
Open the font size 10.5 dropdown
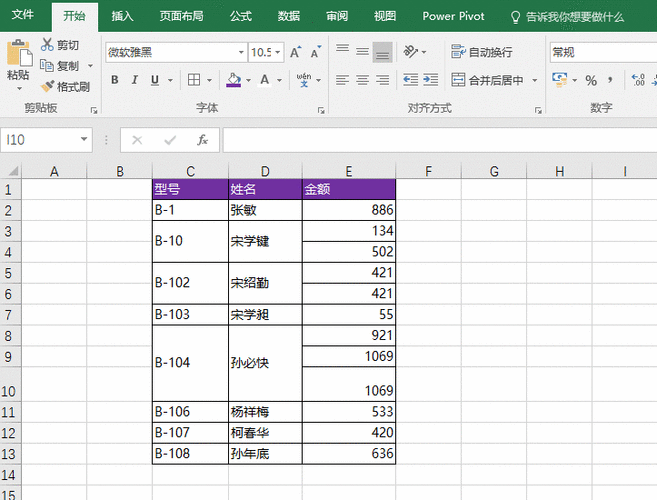coord(278,52)
